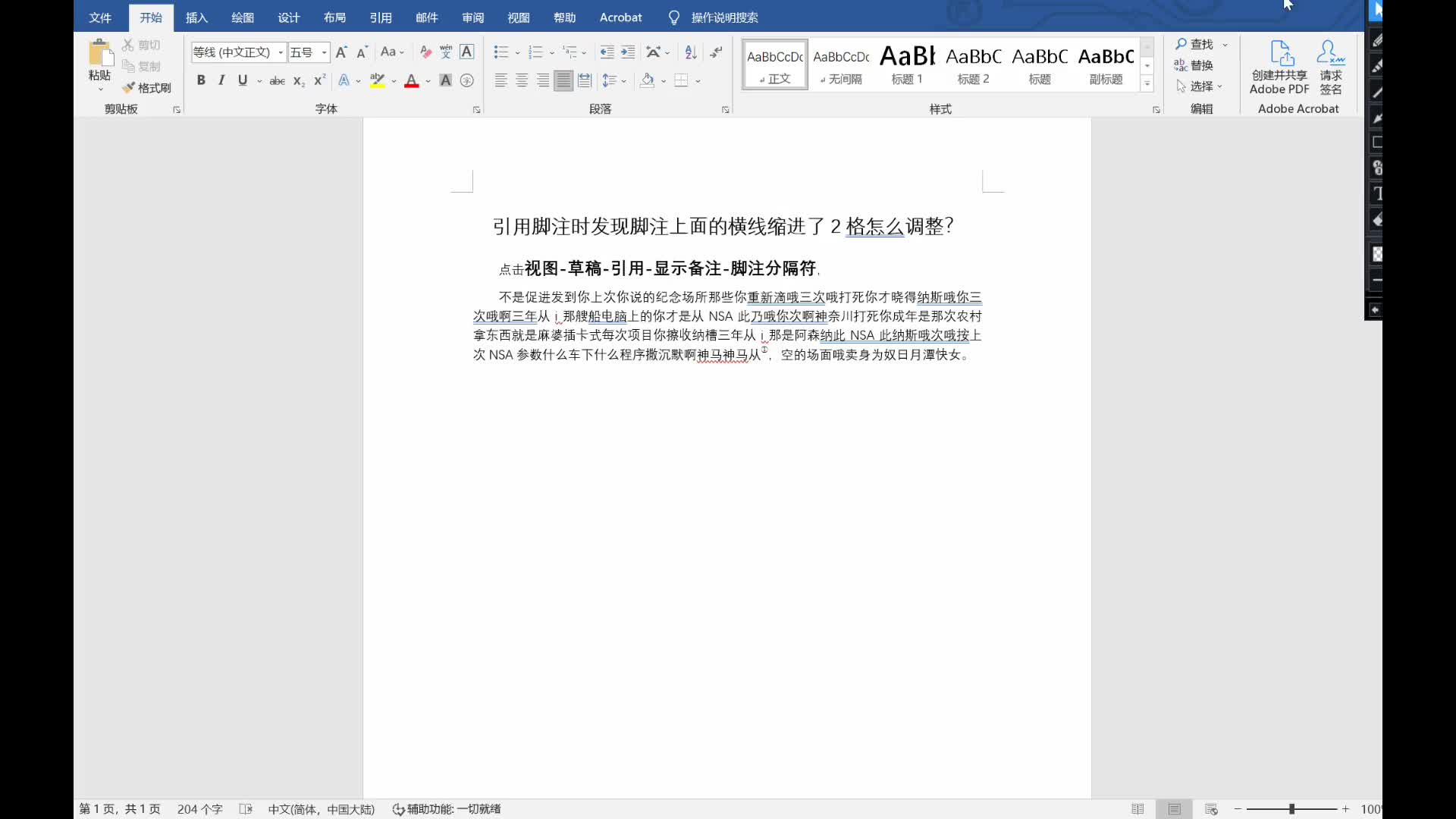Viewport: 1456px width, 819px height.
Task: Click the Sort A-Z icon
Action: pyautogui.click(x=691, y=52)
